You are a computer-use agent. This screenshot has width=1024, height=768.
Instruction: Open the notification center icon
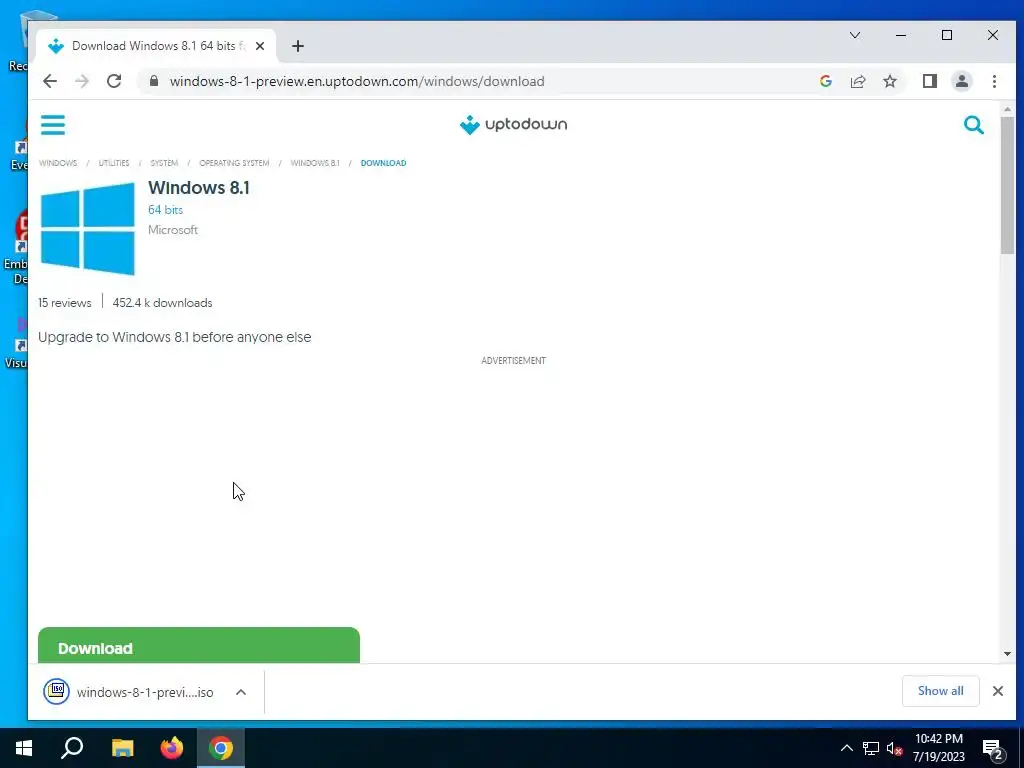click(993, 749)
